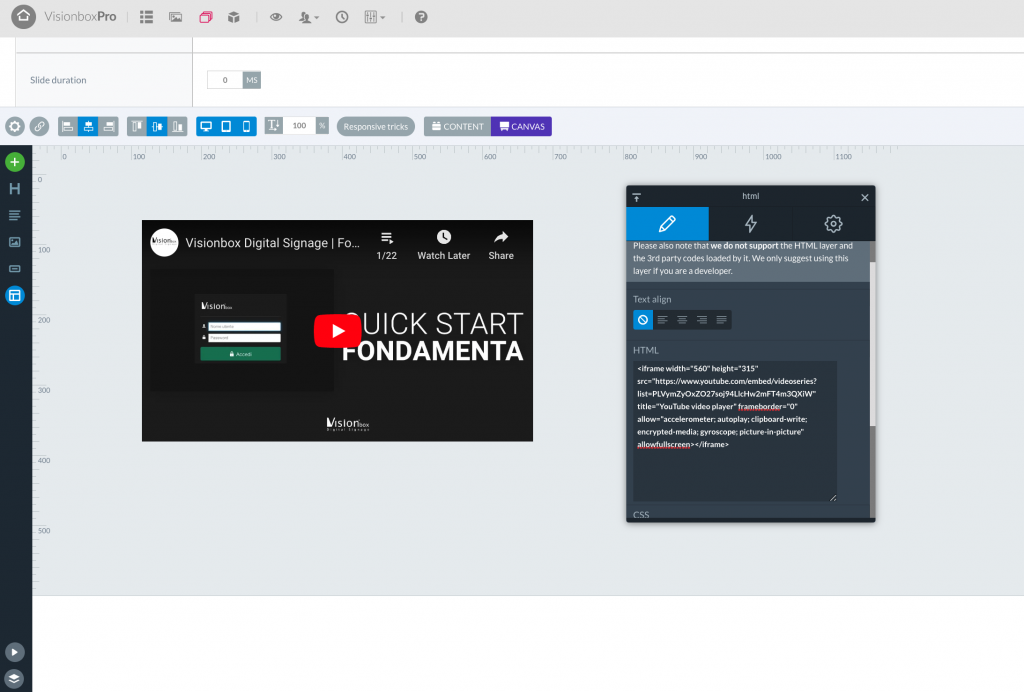Viewport: 1024px width, 692px height.
Task: Open the media images section in top bar
Action: (x=176, y=17)
